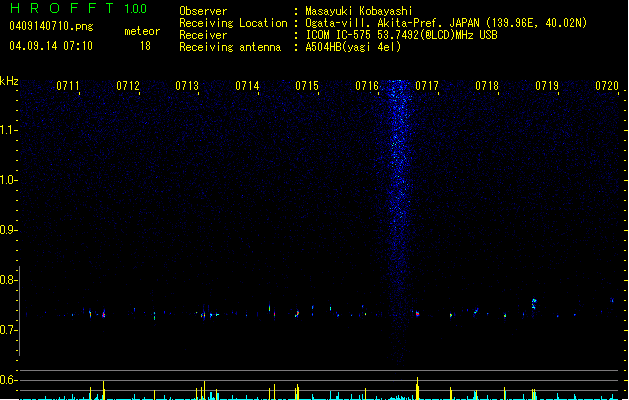Click the 0711 time marker

67,86
